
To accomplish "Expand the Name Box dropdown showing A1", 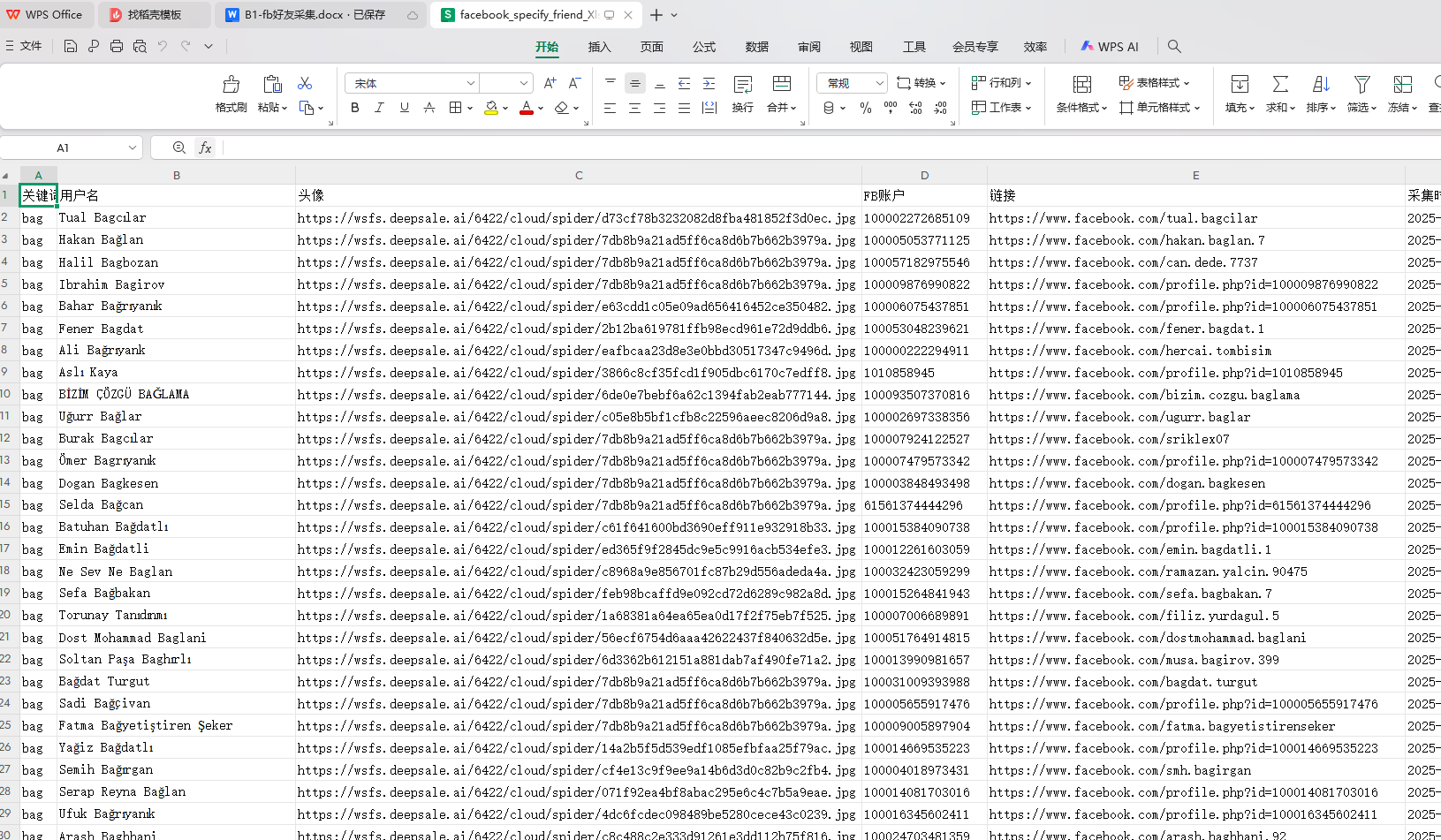I will [132, 148].
